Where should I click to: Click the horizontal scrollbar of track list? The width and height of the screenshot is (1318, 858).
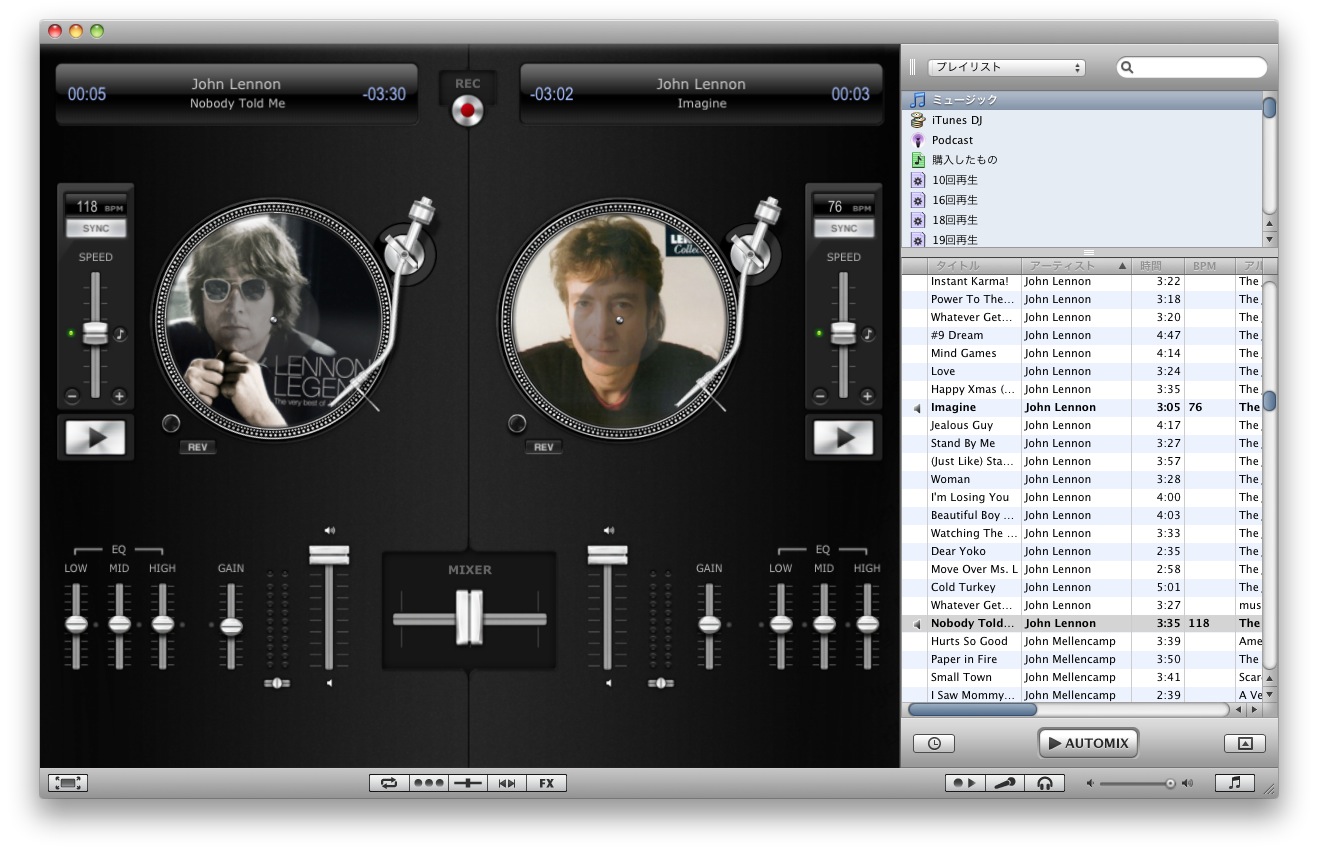[x=972, y=709]
